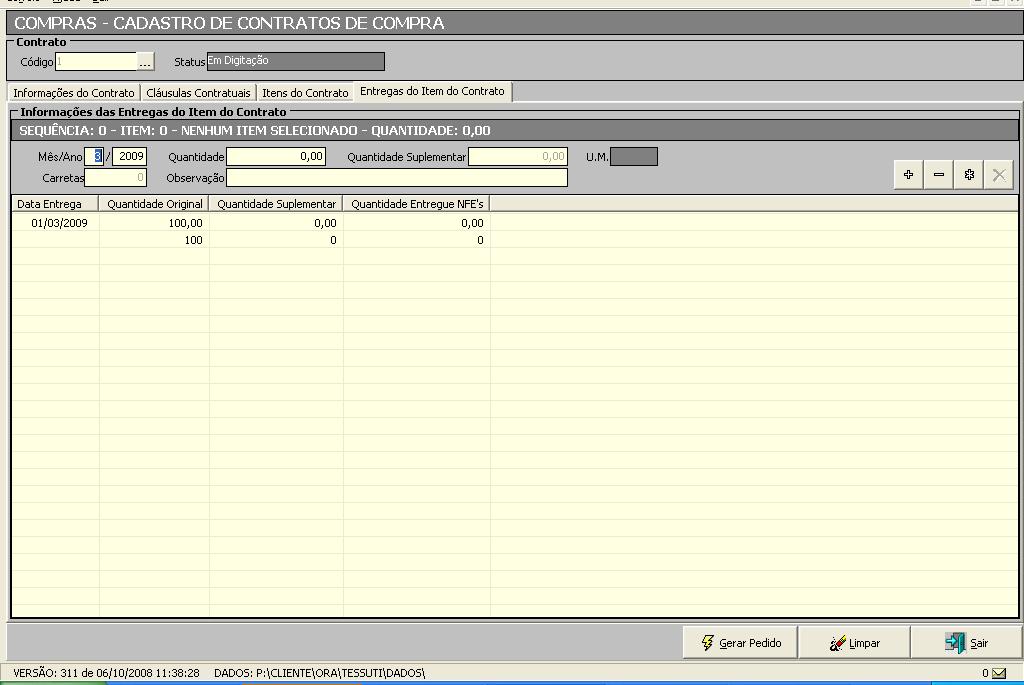
Task: Switch to Informações do Contrato tab
Action: (x=73, y=93)
